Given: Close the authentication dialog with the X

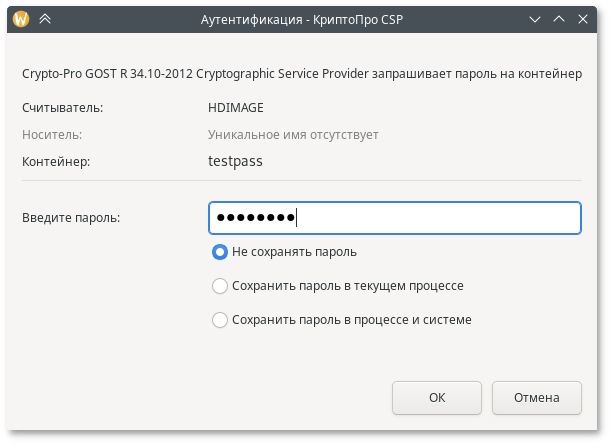Looking at the screenshot, I should click(x=582, y=19).
